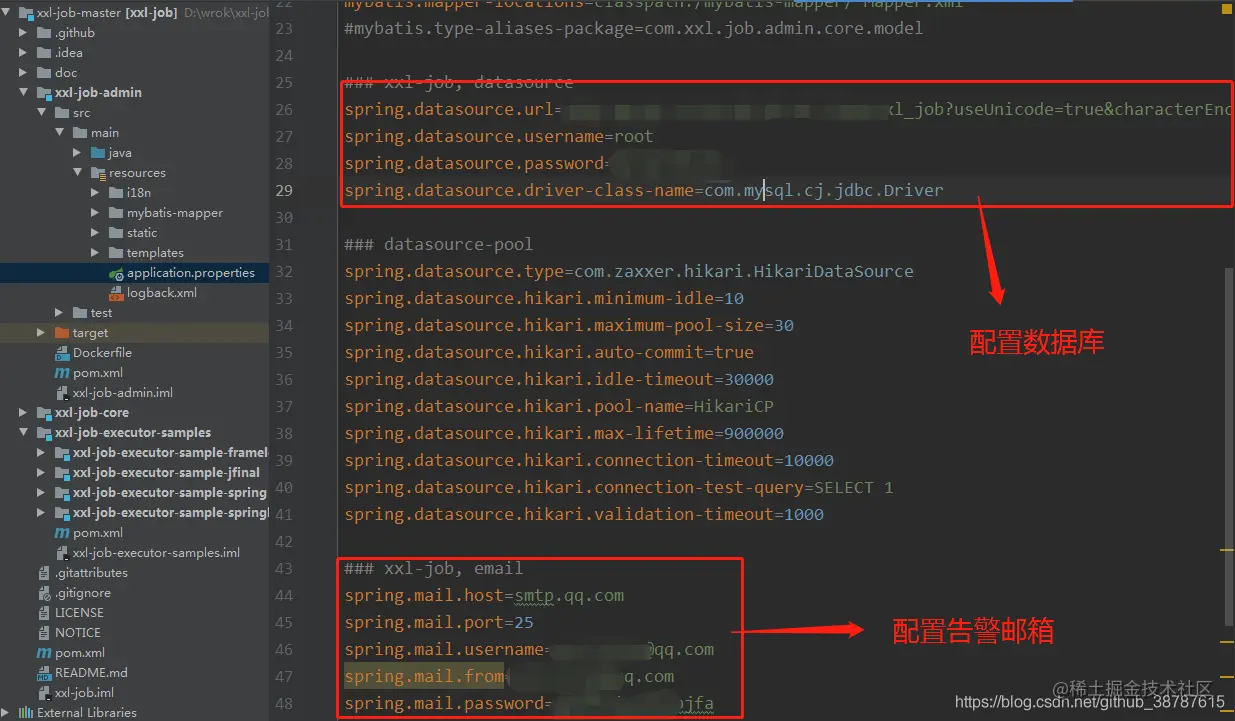Click the '### xxl-job, email' comment line
1235x721 pixels.
434,568
